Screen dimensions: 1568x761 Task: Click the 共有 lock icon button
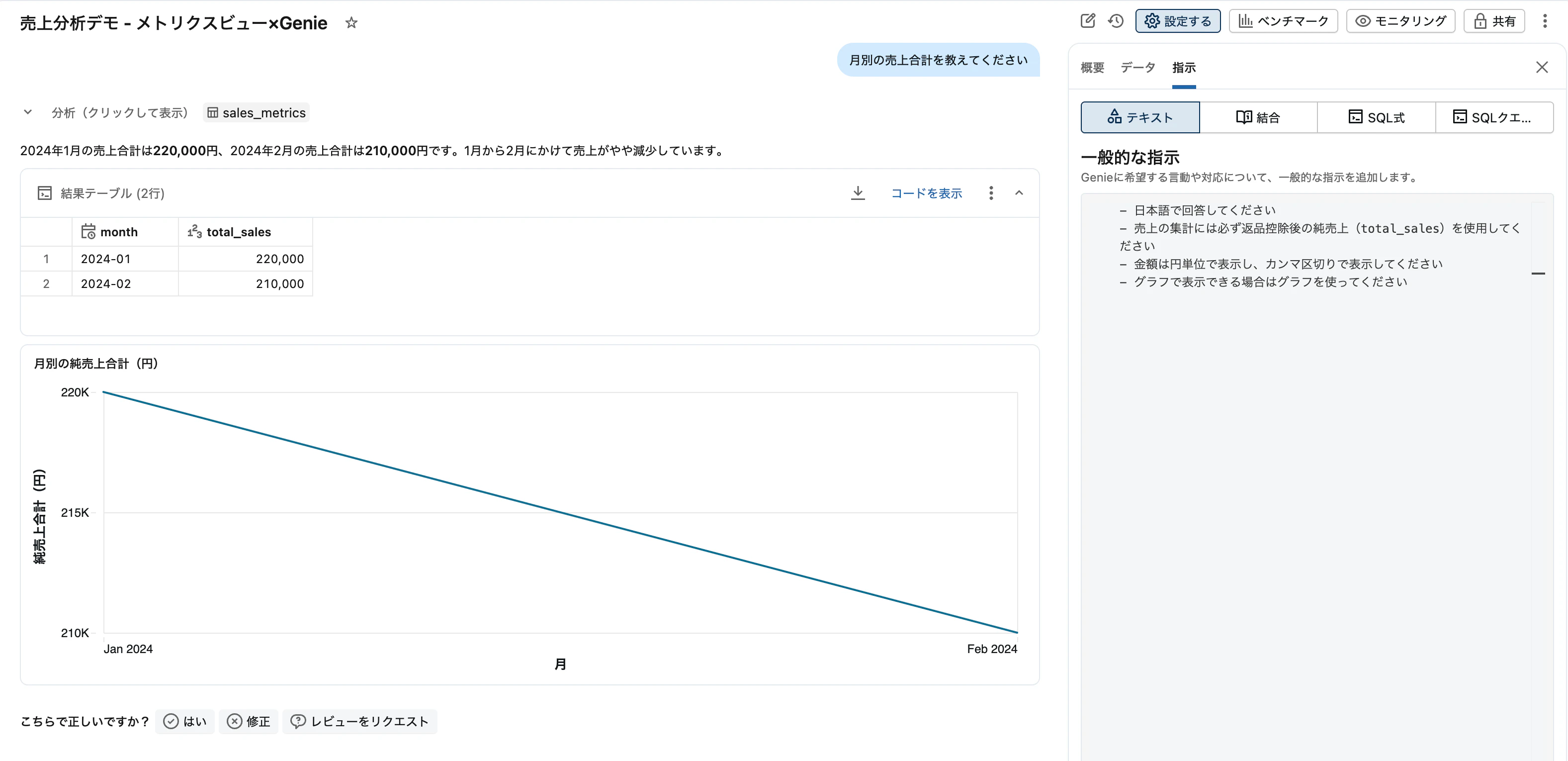coord(1494,20)
